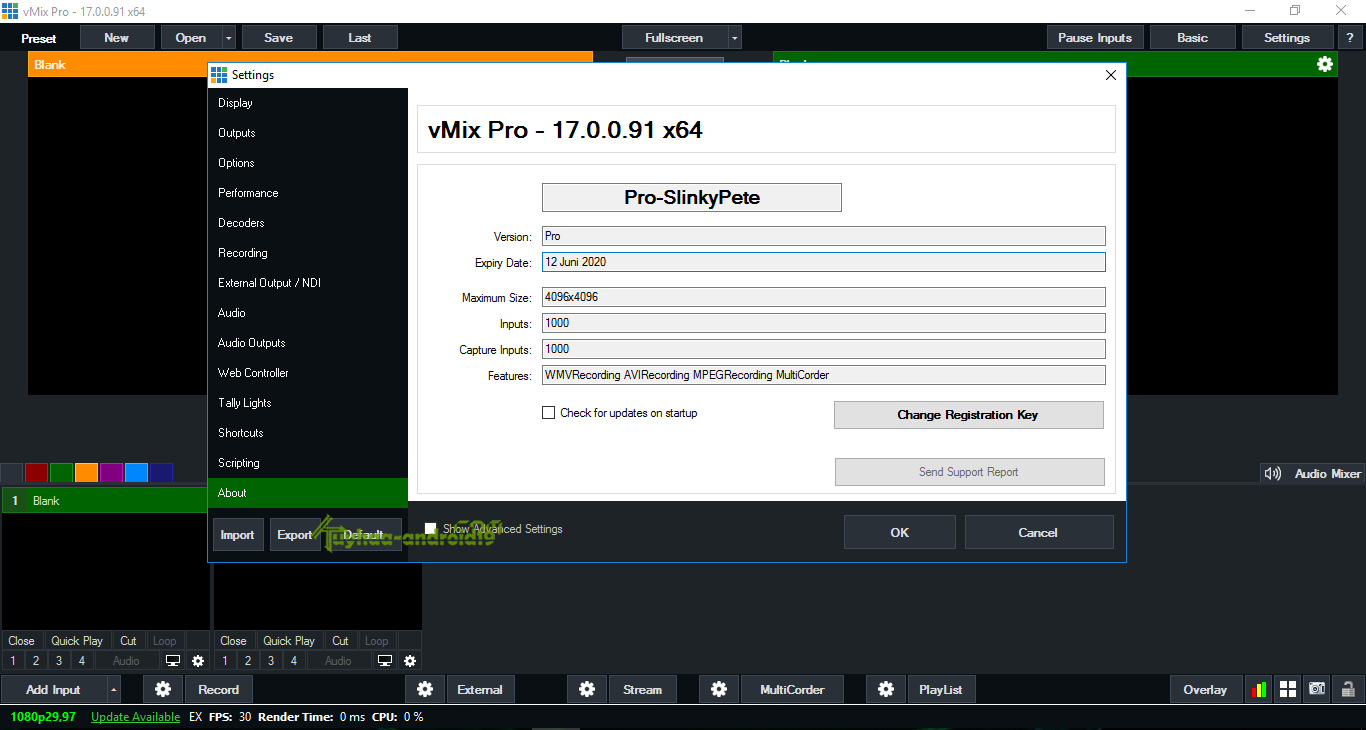Image resolution: width=1366 pixels, height=730 pixels.
Task: Select the light blue category color
Action: click(136, 473)
